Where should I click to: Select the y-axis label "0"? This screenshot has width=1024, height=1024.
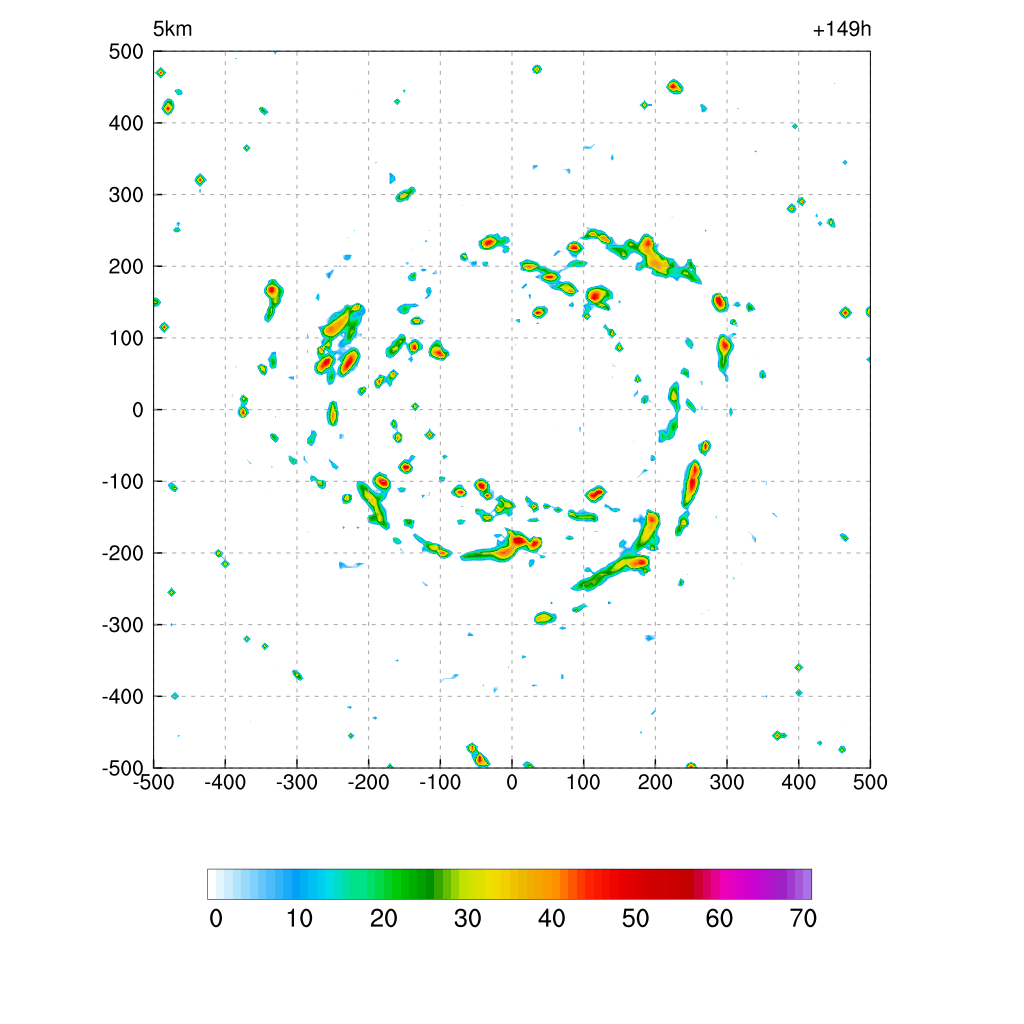pos(138,411)
